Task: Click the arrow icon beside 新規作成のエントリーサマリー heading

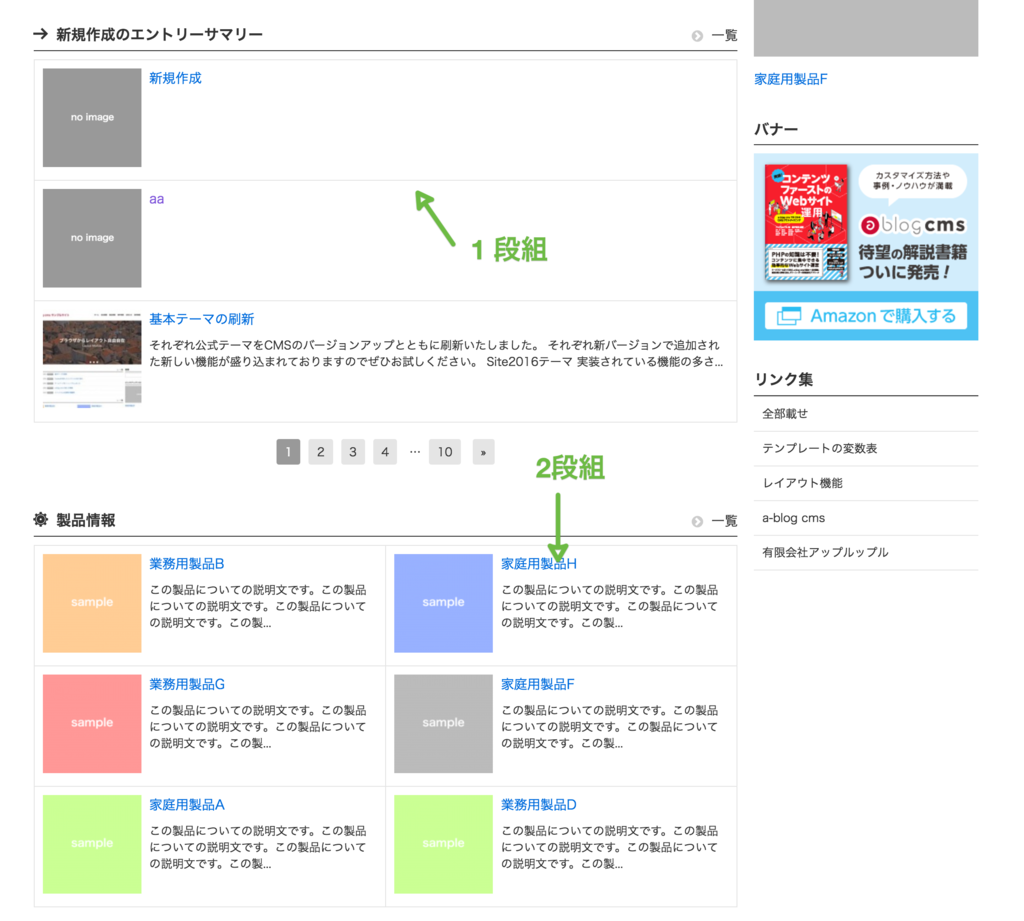Action: coord(39,33)
